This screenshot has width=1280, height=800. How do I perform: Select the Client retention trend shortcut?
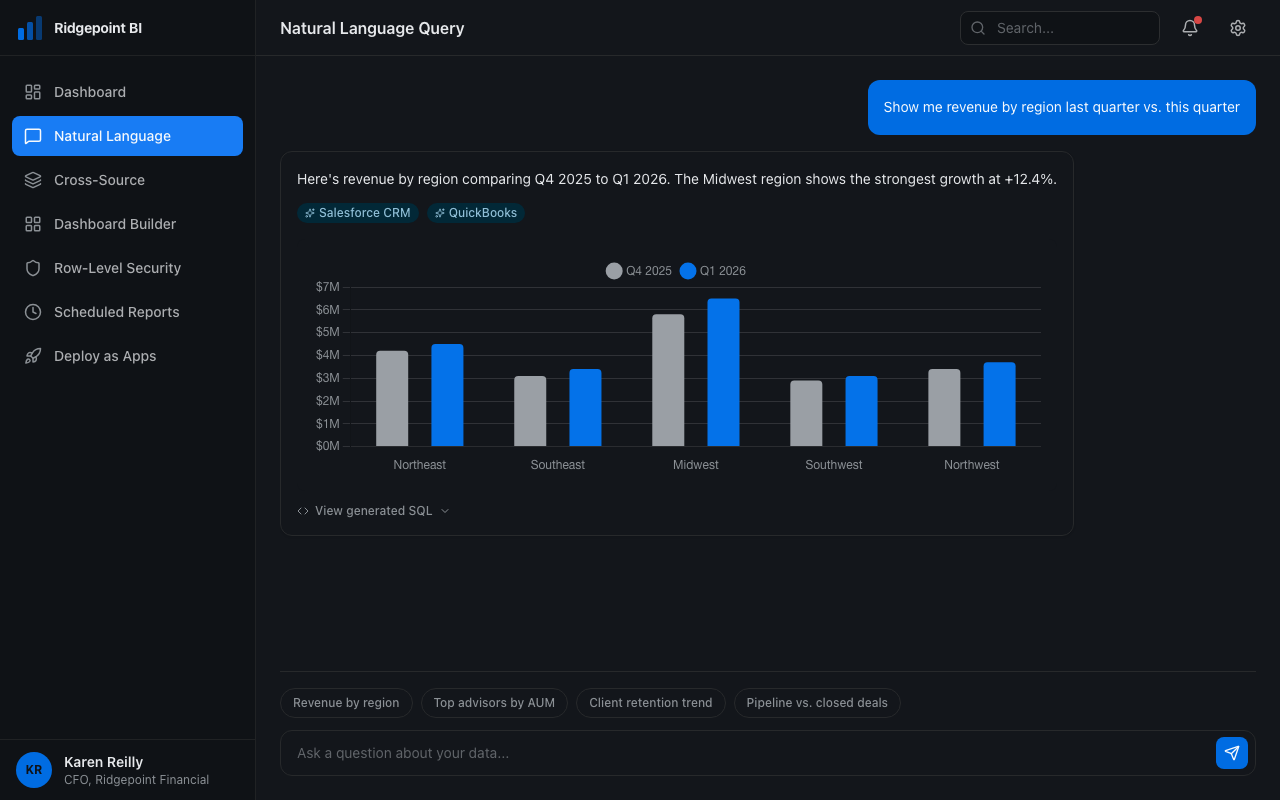pyautogui.click(x=650, y=702)
